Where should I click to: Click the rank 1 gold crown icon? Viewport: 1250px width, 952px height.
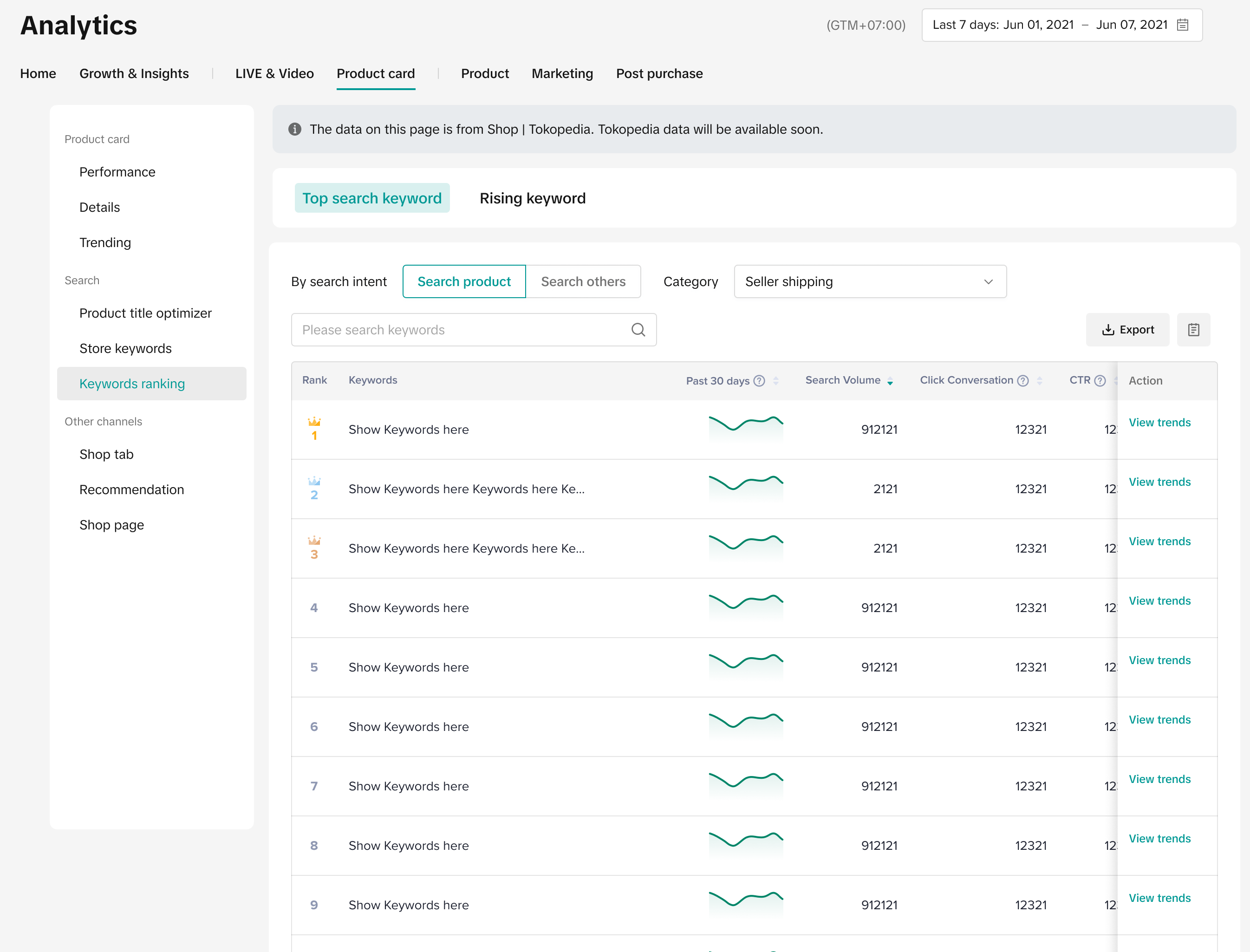tap(314, 422)
